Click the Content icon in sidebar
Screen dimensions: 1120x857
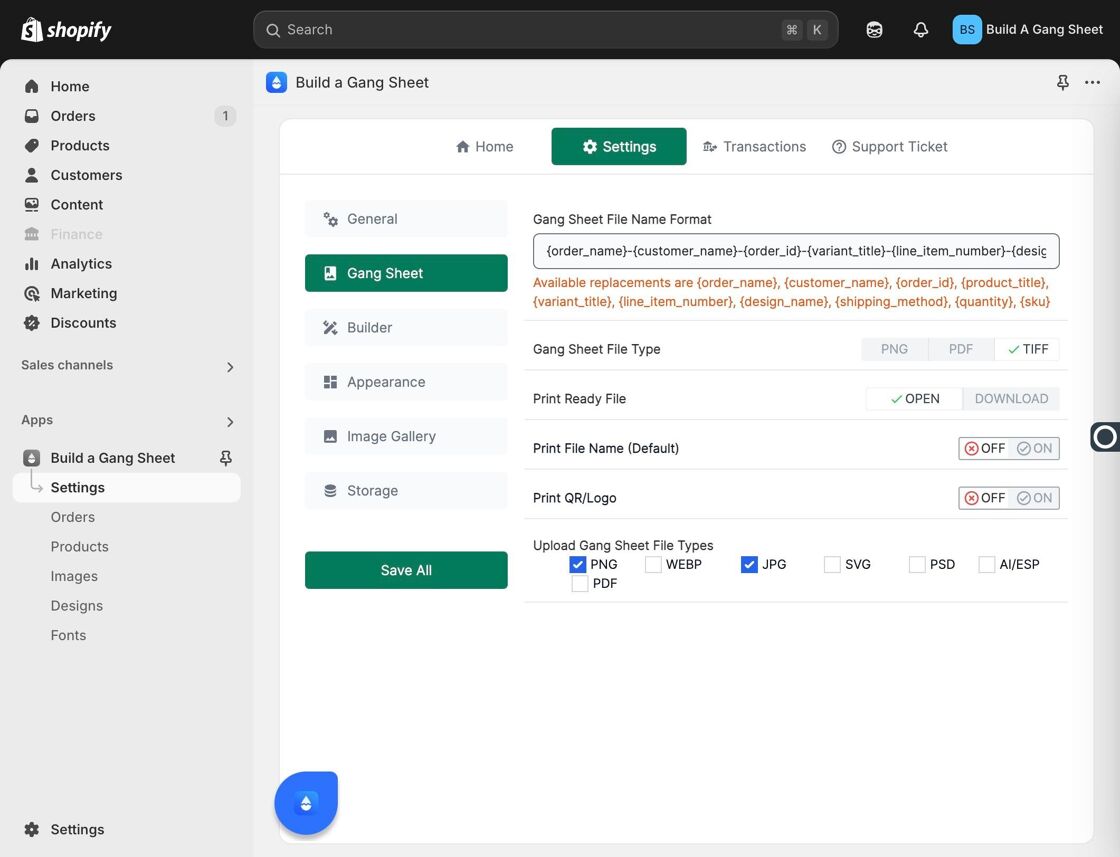click(x=31, y=204)
